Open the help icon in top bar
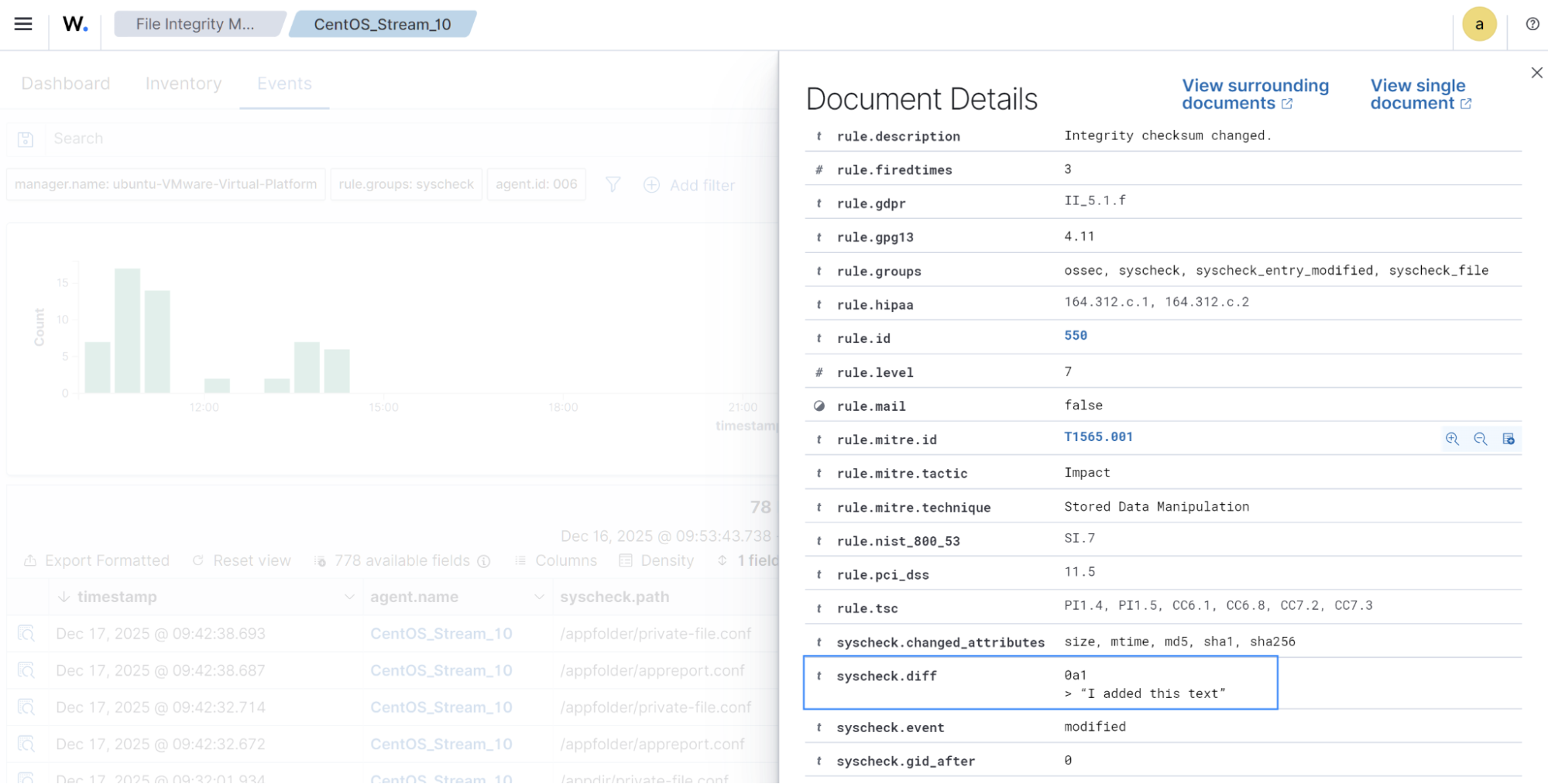Screen dimensions: 1548x784 pyautogui.click(x=1532, y=24)
